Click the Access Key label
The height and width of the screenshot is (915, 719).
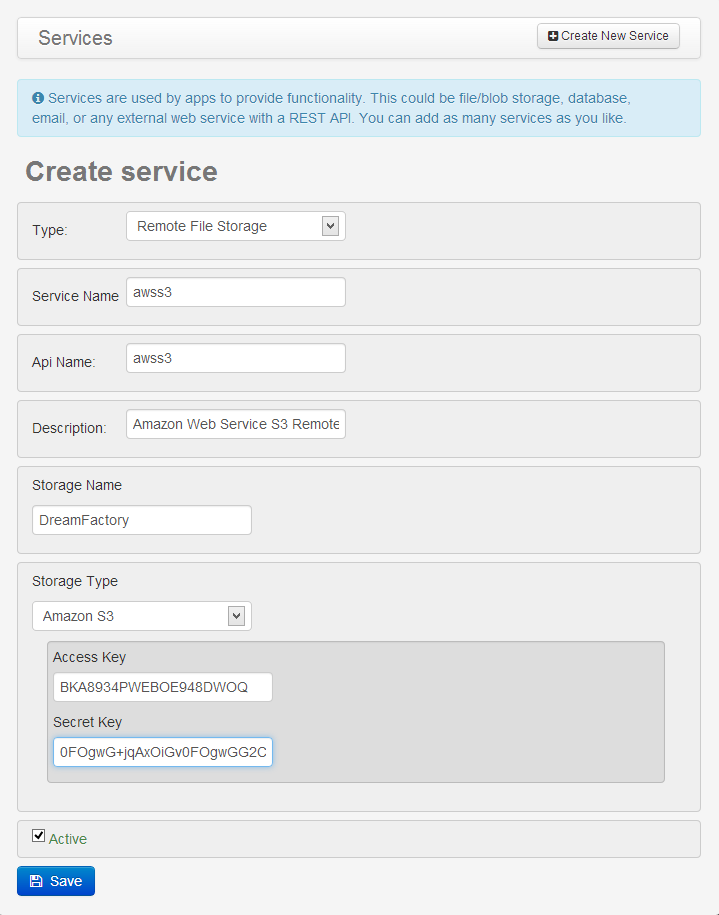(89, 657)
